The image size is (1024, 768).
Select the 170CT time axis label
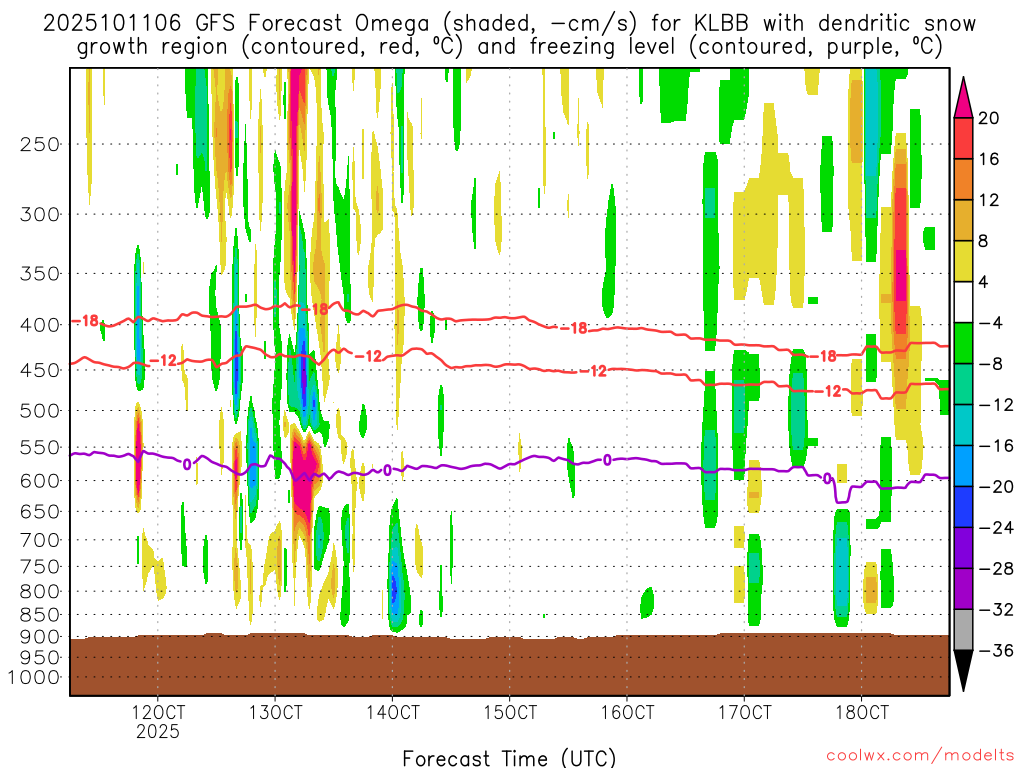point(744,712)
